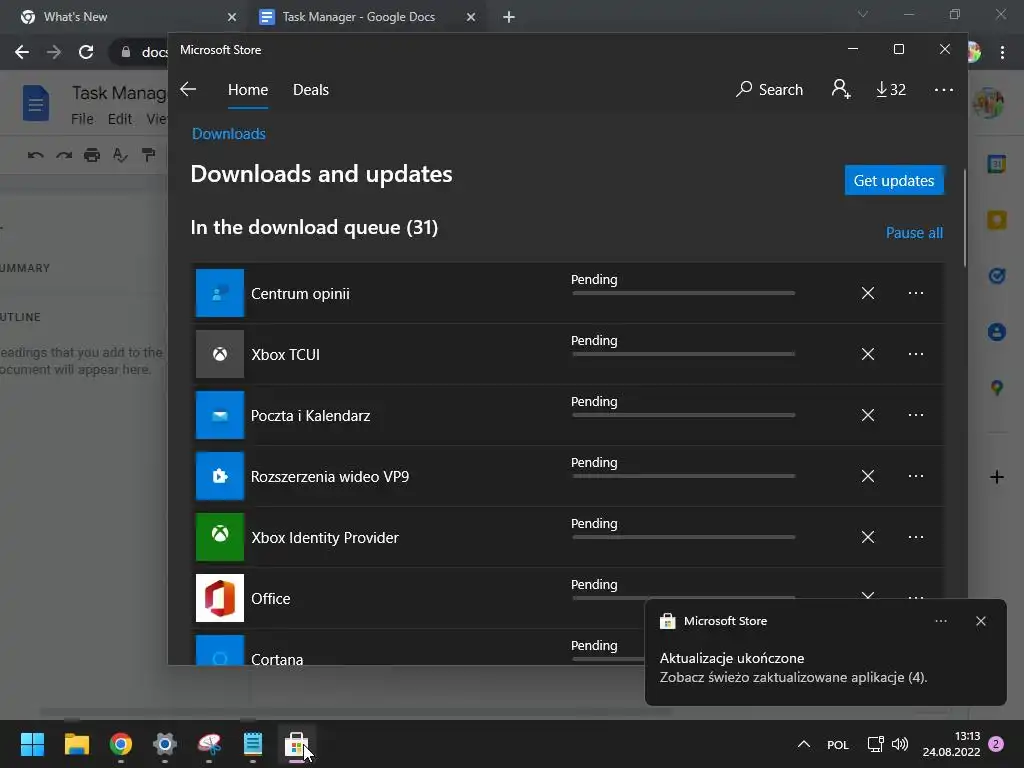Cancel the Xbox Identity Provider download
The height and width of the screenshot is (768, 1024).
[867, 537]
